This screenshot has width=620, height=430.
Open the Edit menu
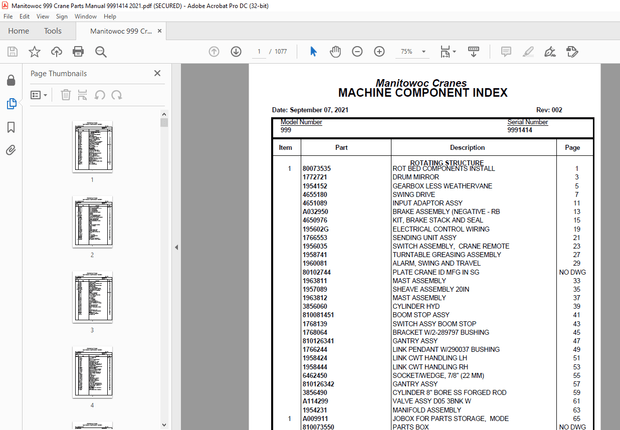pyautogui.click(x=25, y=16)
